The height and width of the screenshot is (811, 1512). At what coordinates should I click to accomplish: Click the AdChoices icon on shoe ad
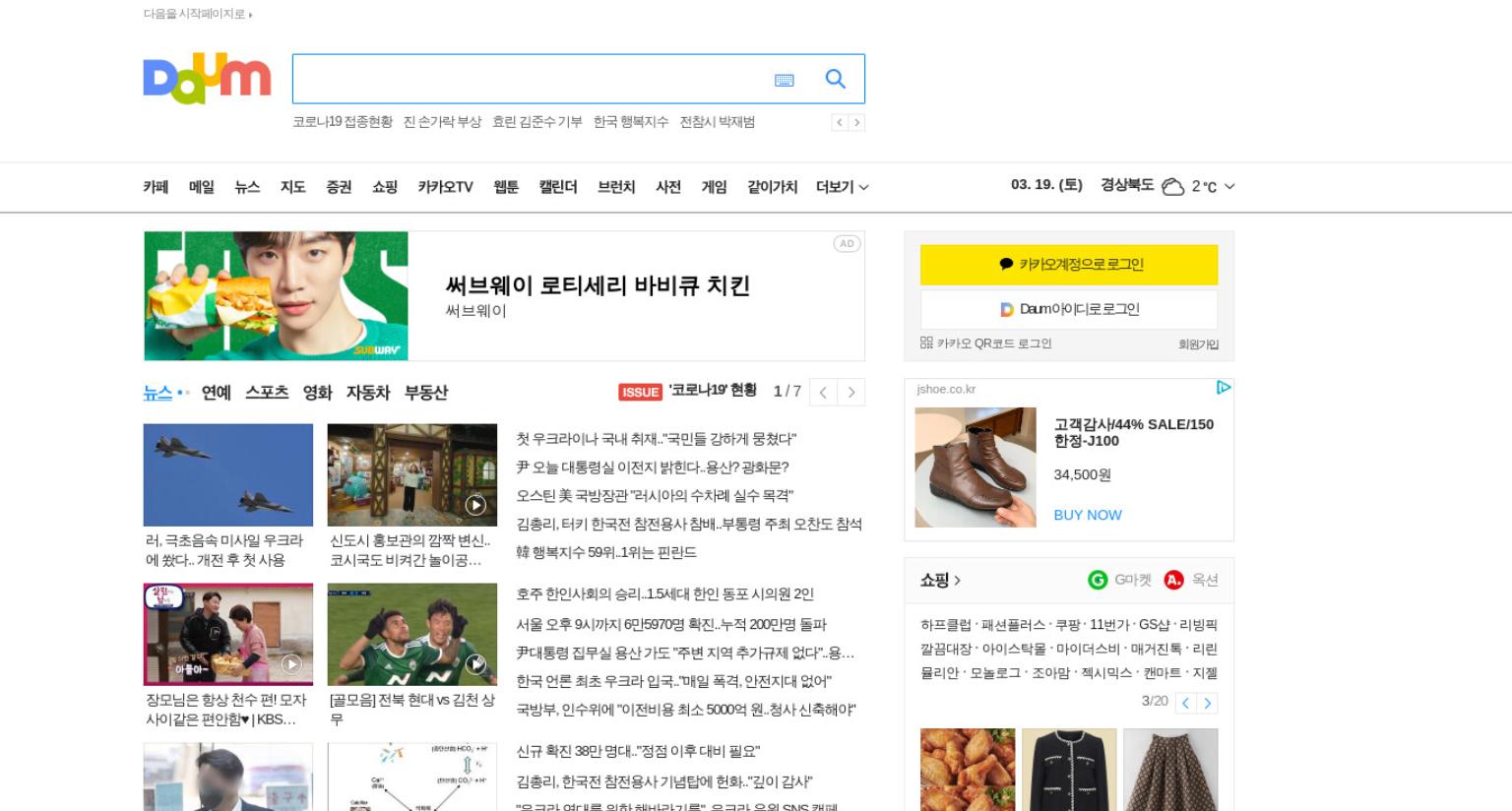tap(1224, 388)
